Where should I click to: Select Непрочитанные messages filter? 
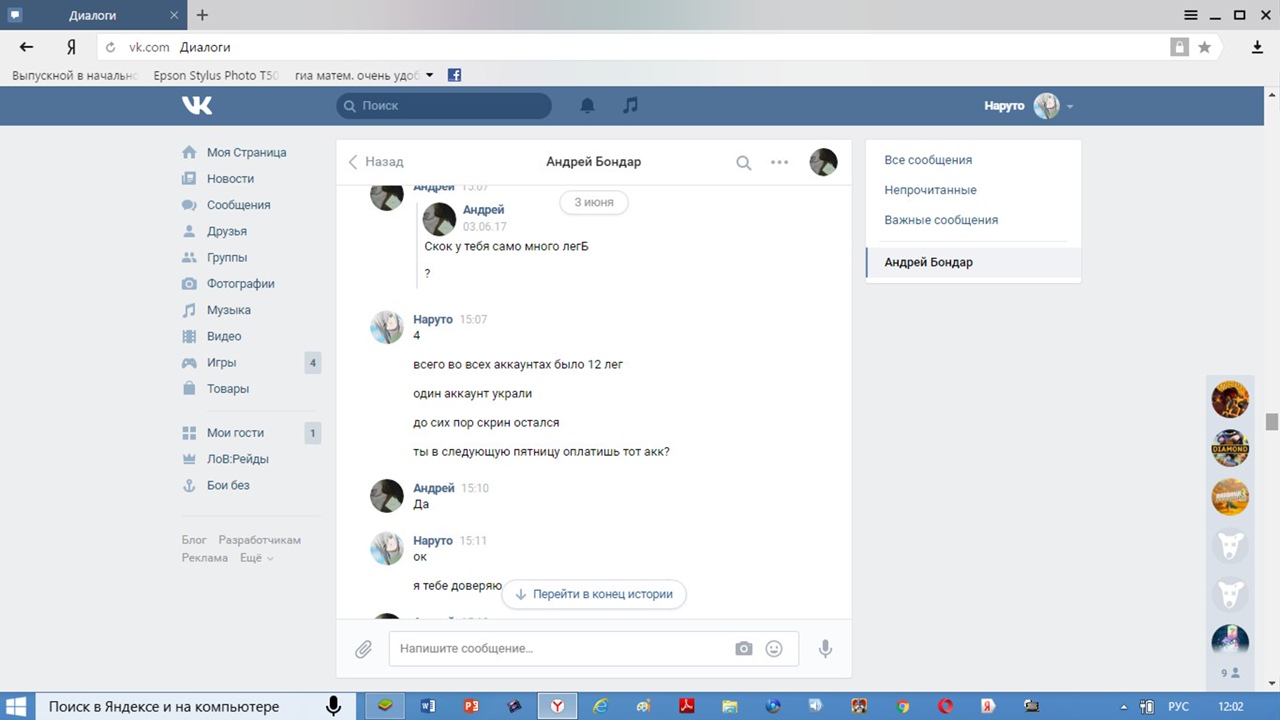(x=930, y=190)
